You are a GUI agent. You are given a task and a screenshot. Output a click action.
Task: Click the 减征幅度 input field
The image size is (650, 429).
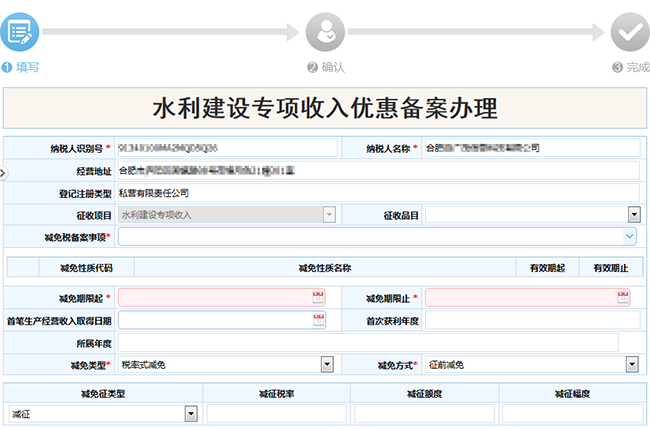[572, 413]
